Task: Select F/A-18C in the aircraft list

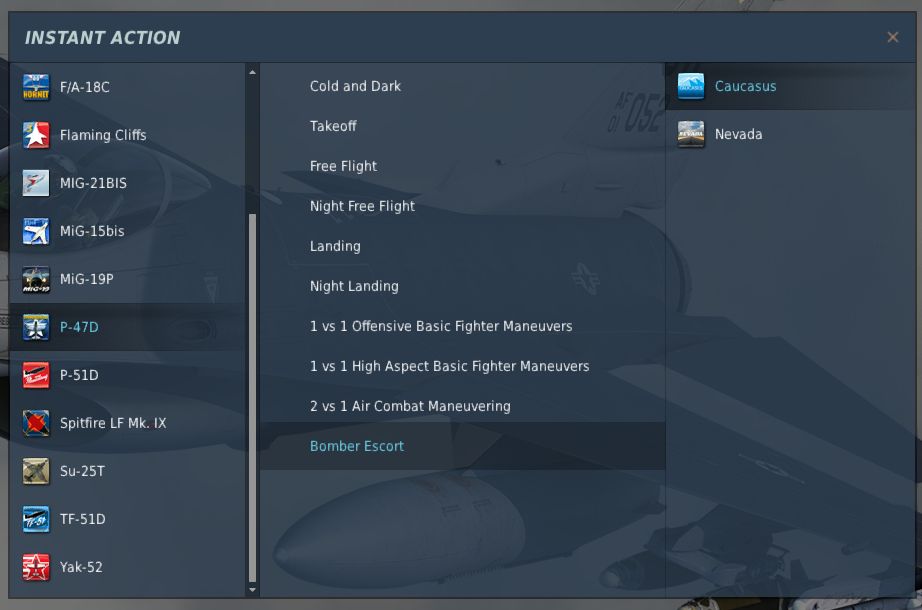Action: pyautogui.click(x=128, y=87)
